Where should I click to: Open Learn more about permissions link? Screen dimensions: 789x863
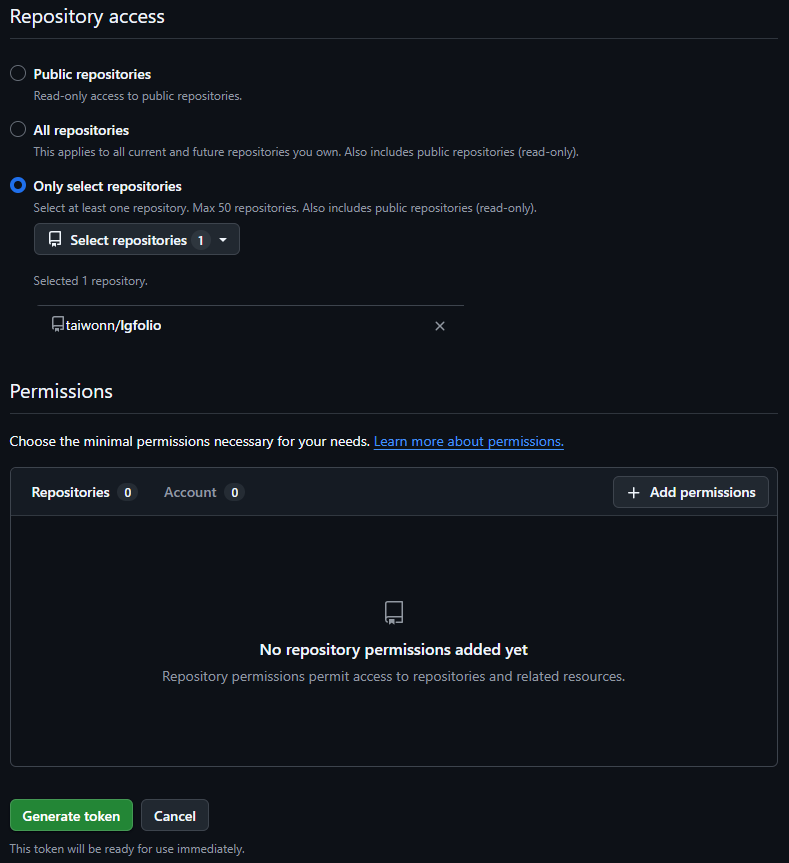coord(469,441)
